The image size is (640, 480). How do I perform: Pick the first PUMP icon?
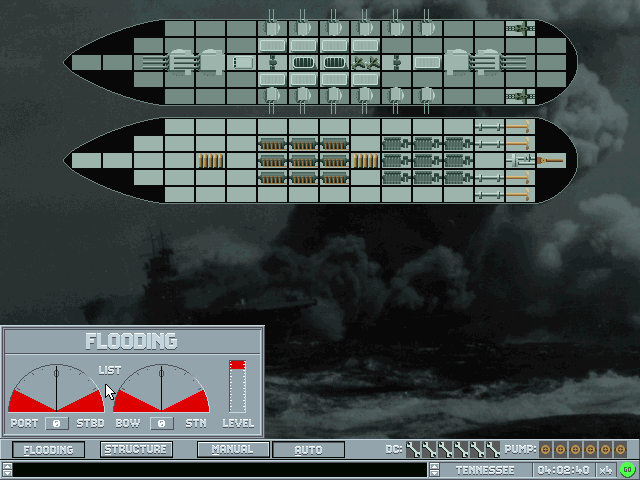(545, 449)
